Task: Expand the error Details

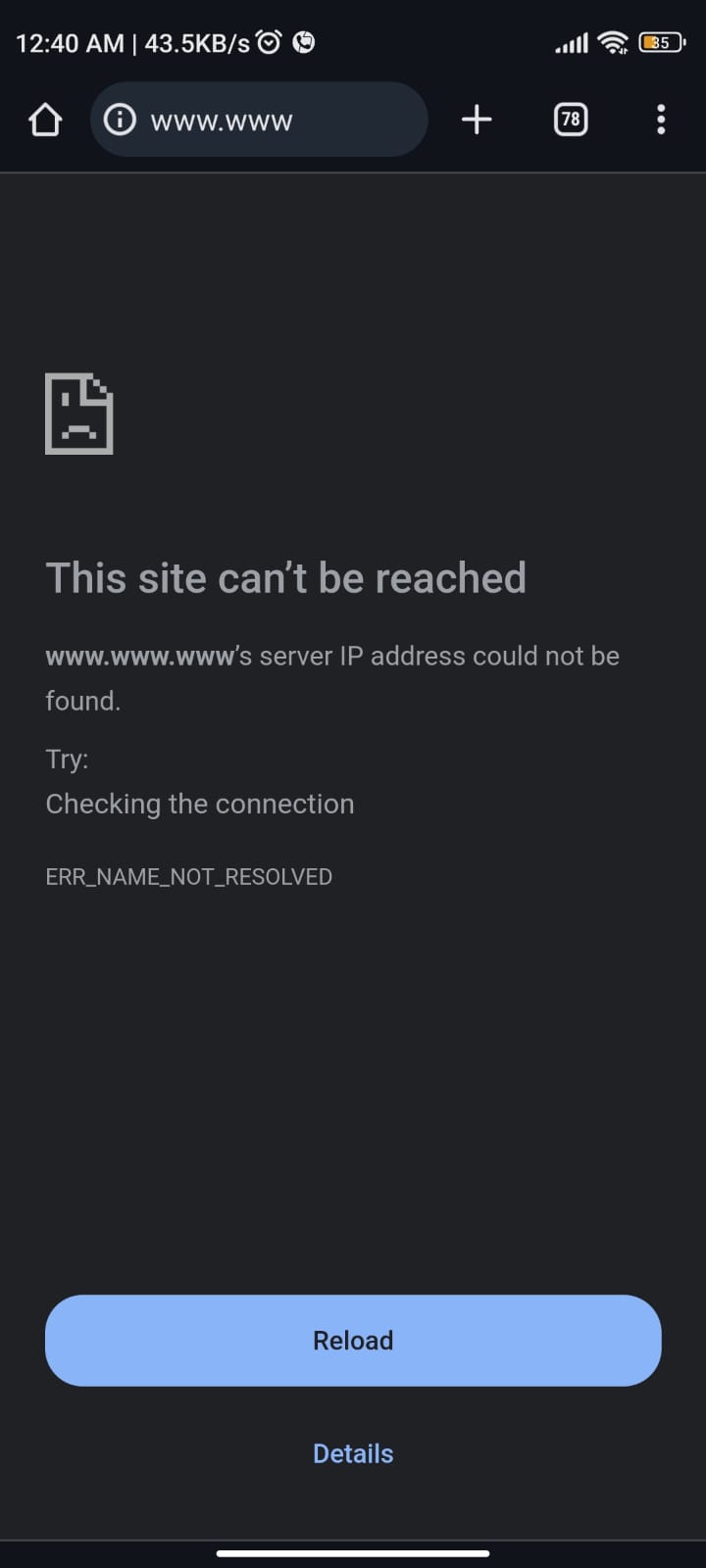Action: tap(353, 1453)
